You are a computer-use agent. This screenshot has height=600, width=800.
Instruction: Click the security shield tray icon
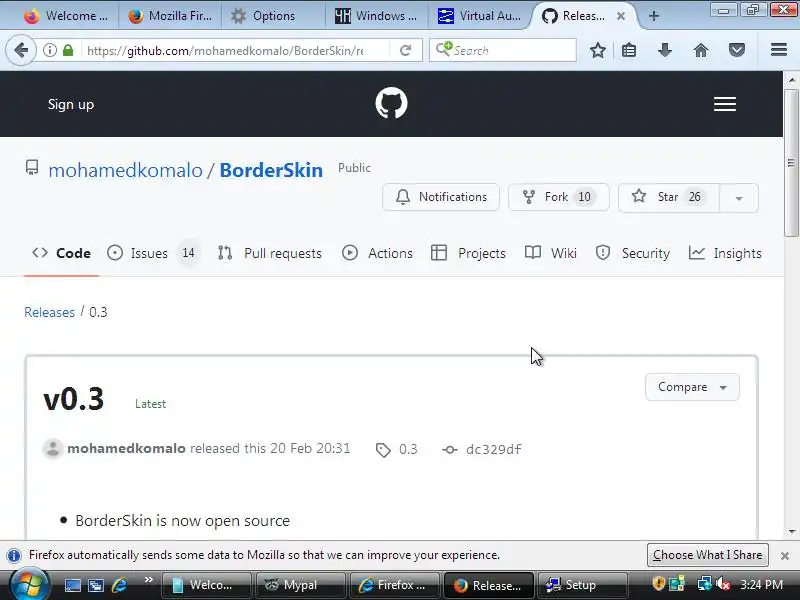[659, 583]
